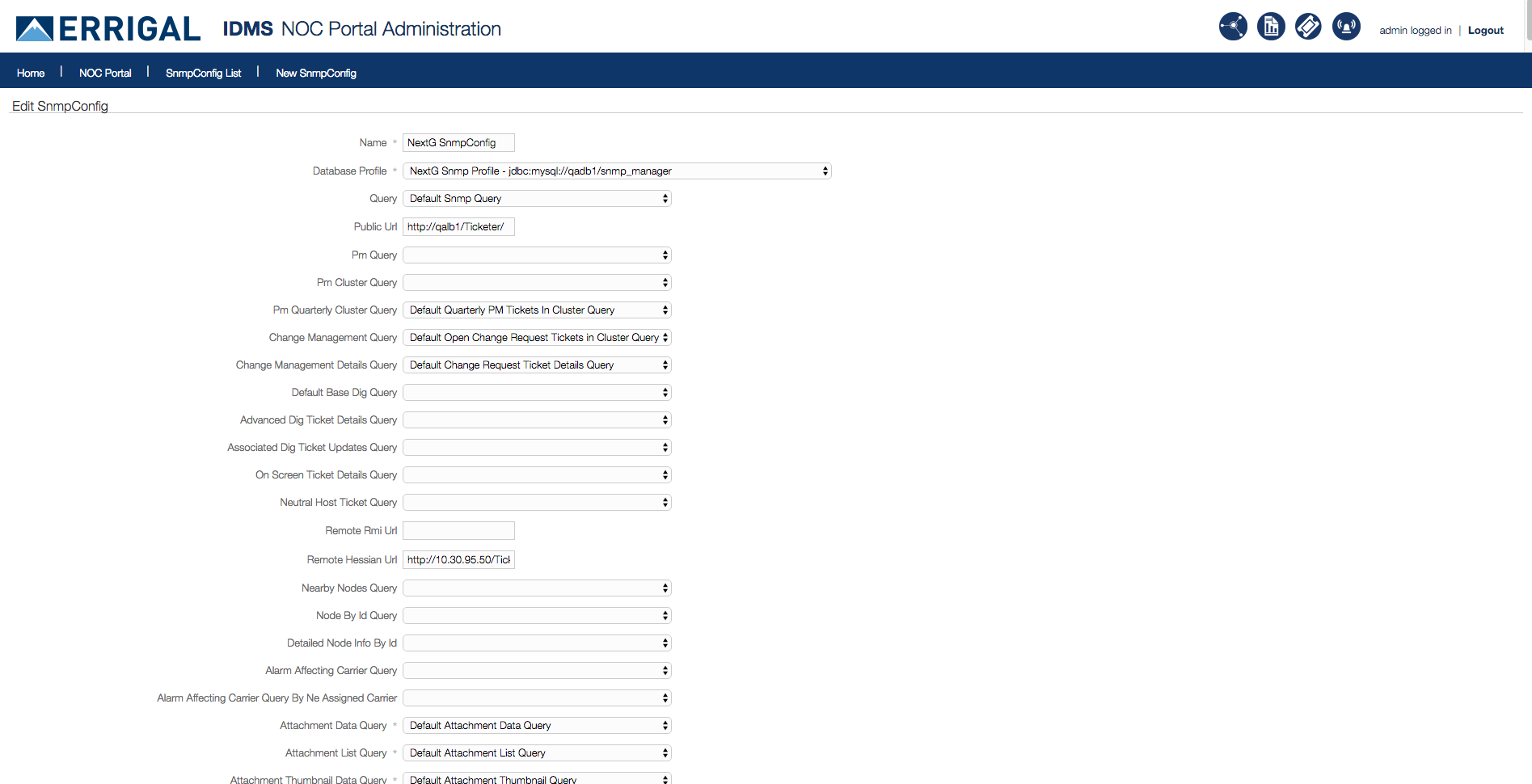Screen dimensions: 1532x784
Task: Open the alarm siren icon
Action: point(1346,27)
